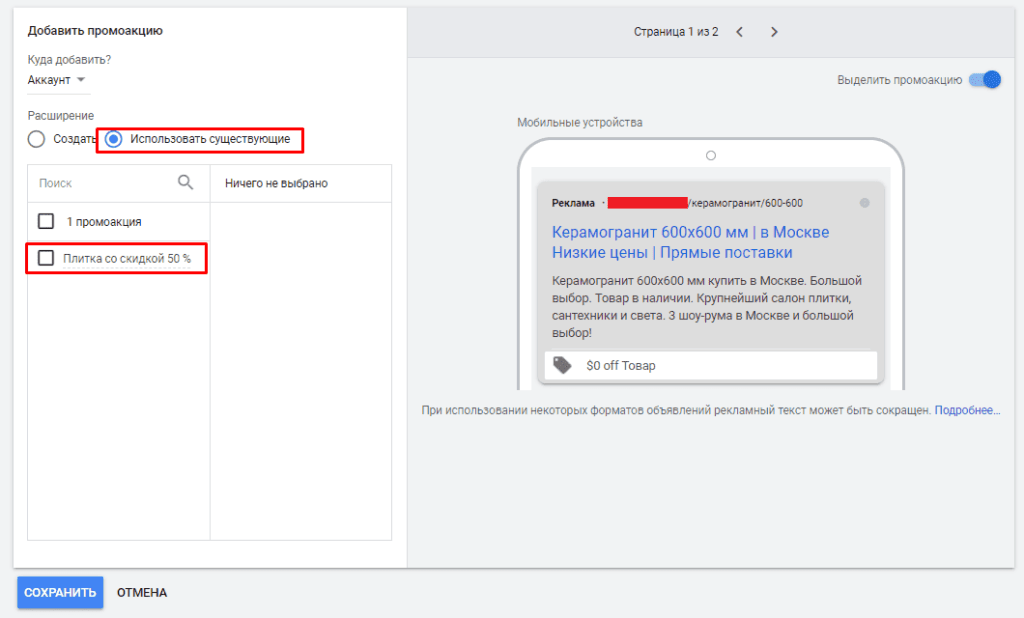Click the gray dot icon in ad preview
The image size is (1024, 618).
point(865,203)
